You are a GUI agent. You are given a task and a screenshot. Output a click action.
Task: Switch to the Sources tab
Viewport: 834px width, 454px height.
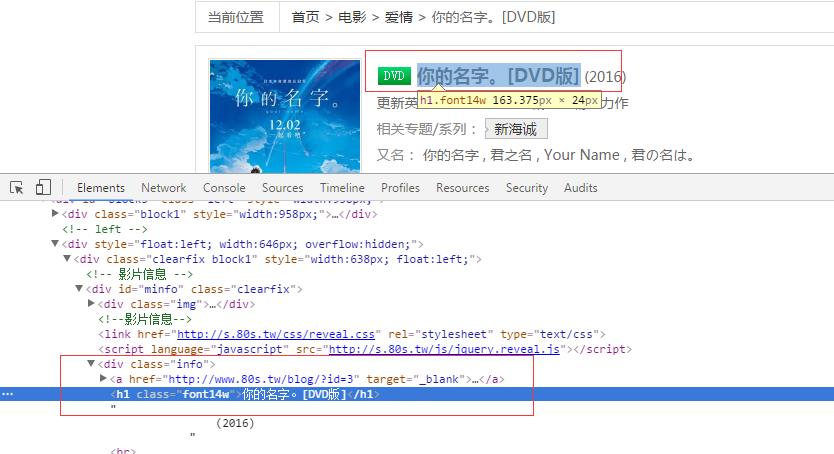(x=282, y=188)
